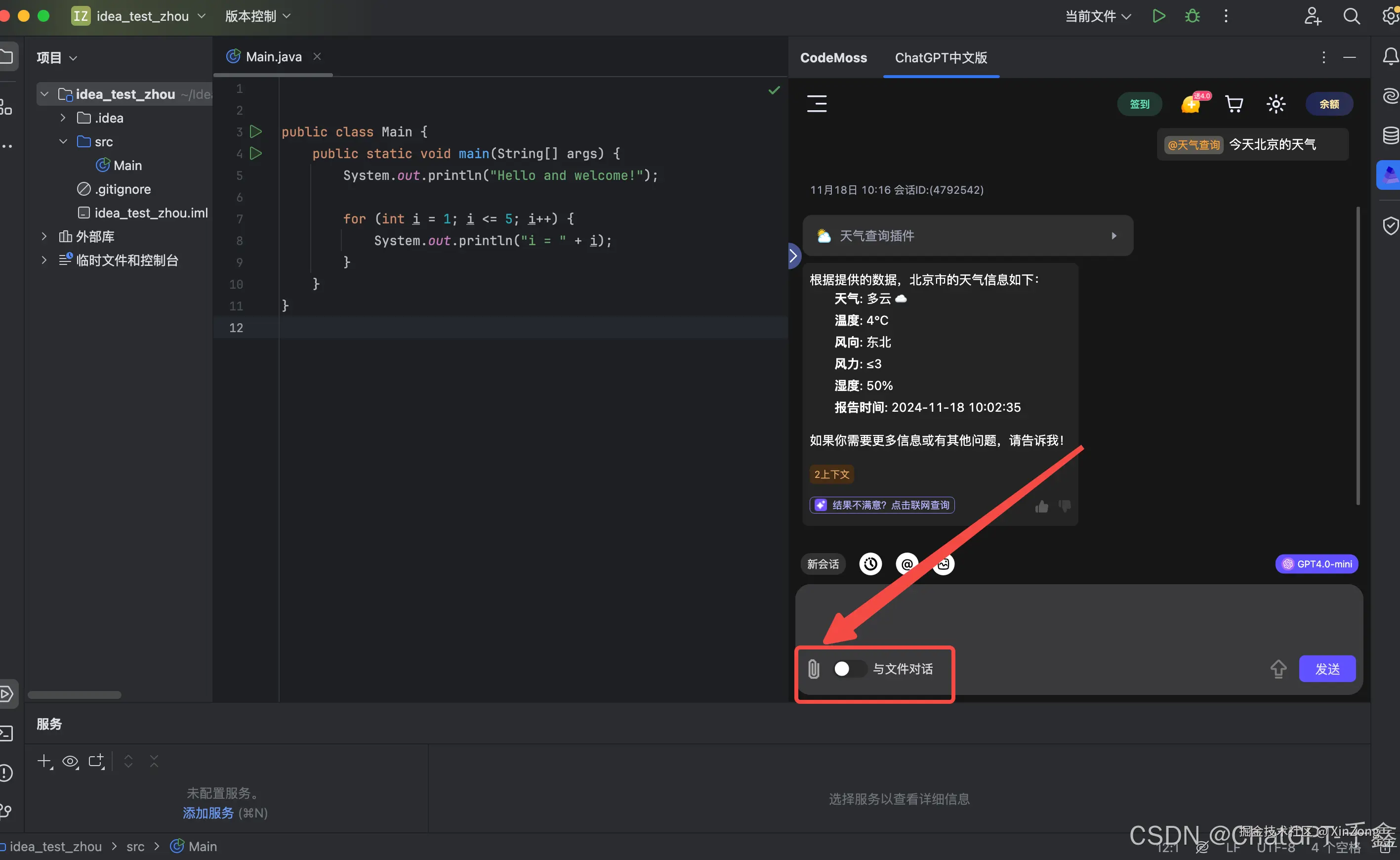Expand the .idea folder
The width and height of the screenshot is (1400, 860).
tap(63, 118)
